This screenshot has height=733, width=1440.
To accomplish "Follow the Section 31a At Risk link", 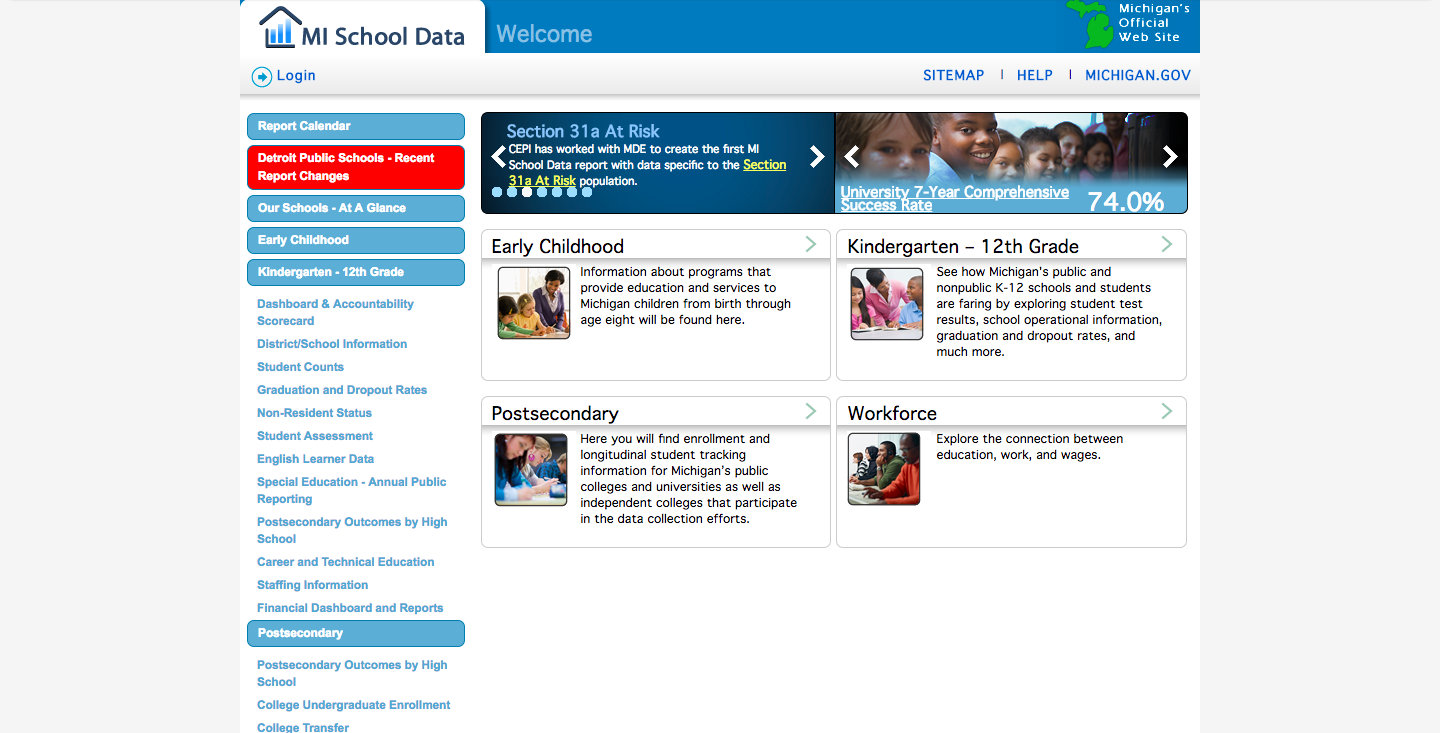I will click(x=648, y=173).
